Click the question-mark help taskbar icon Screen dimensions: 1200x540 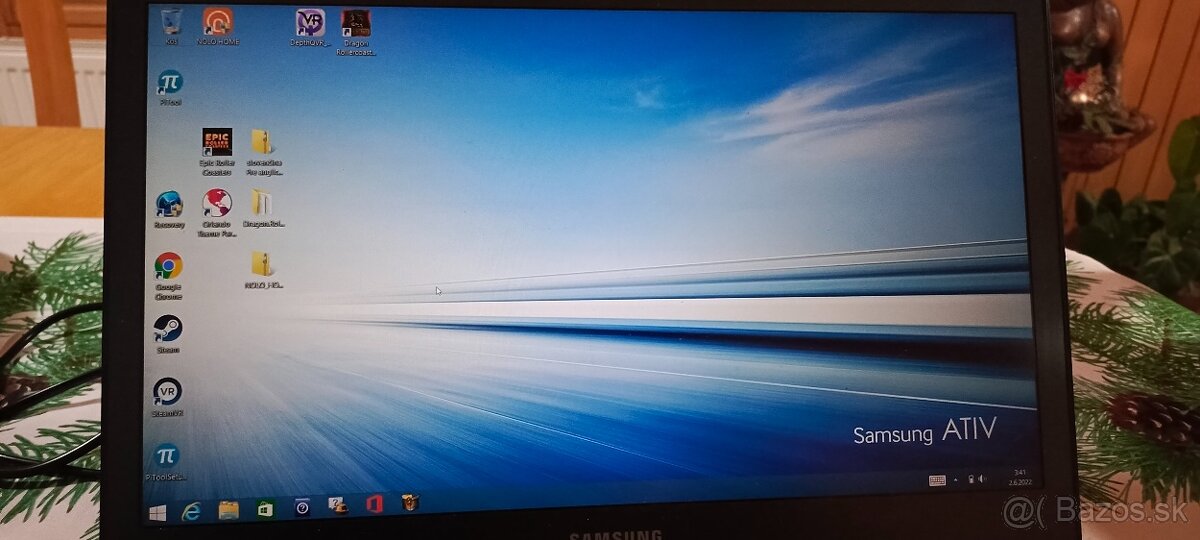[x=301, y=507]
